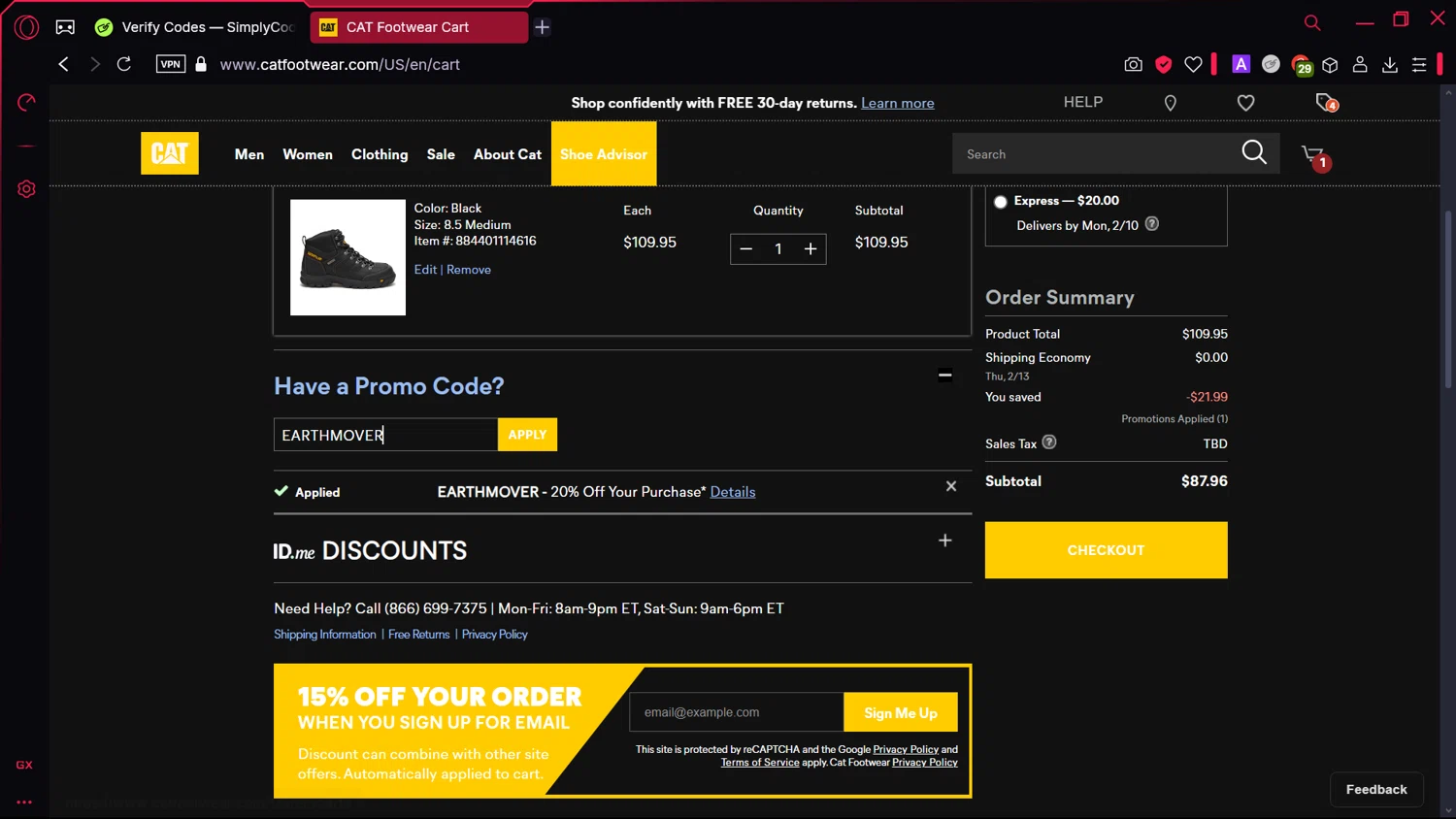The height and width of the screenshot is (819, 1456).
Task: View EARTHMOVER promotion Details
Action: (x=733, y=492)
